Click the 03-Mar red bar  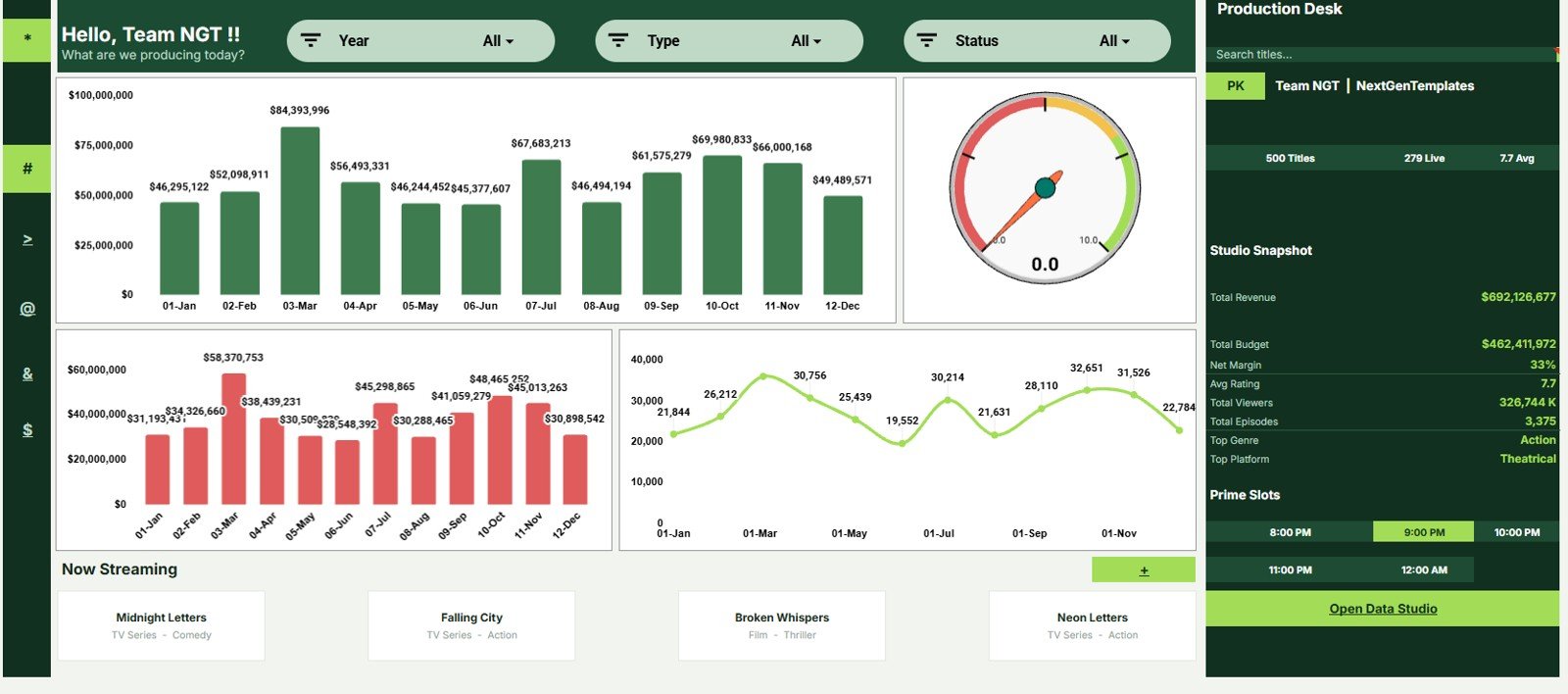click(233, 438)
